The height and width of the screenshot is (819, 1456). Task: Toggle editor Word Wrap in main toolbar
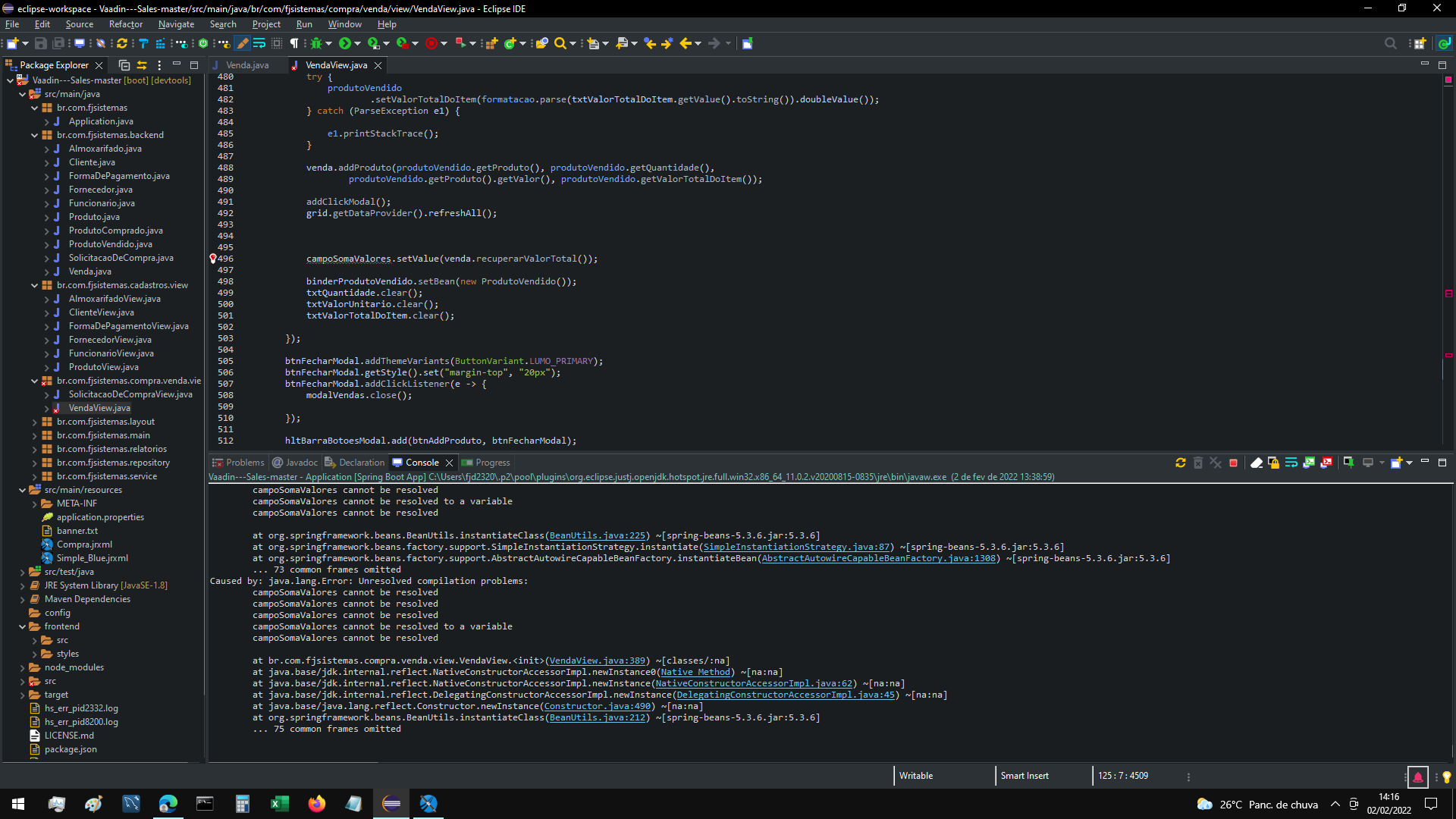259,43
